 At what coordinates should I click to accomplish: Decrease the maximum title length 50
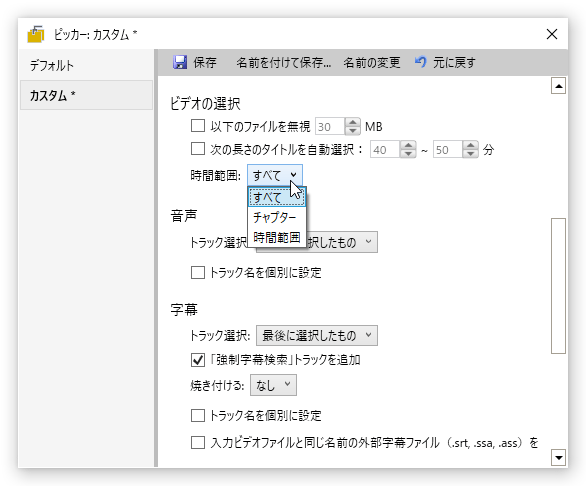pos(471,154)
